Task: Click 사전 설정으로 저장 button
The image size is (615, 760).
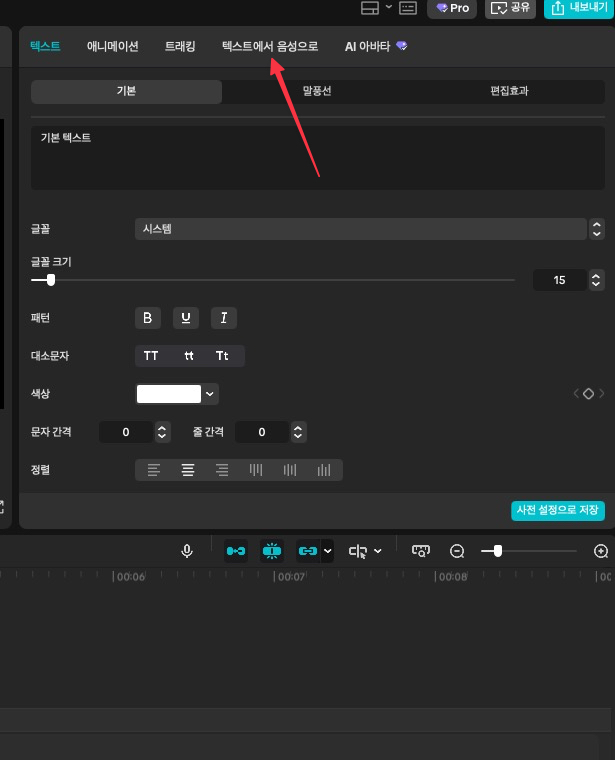Action: tap(558, 510)
